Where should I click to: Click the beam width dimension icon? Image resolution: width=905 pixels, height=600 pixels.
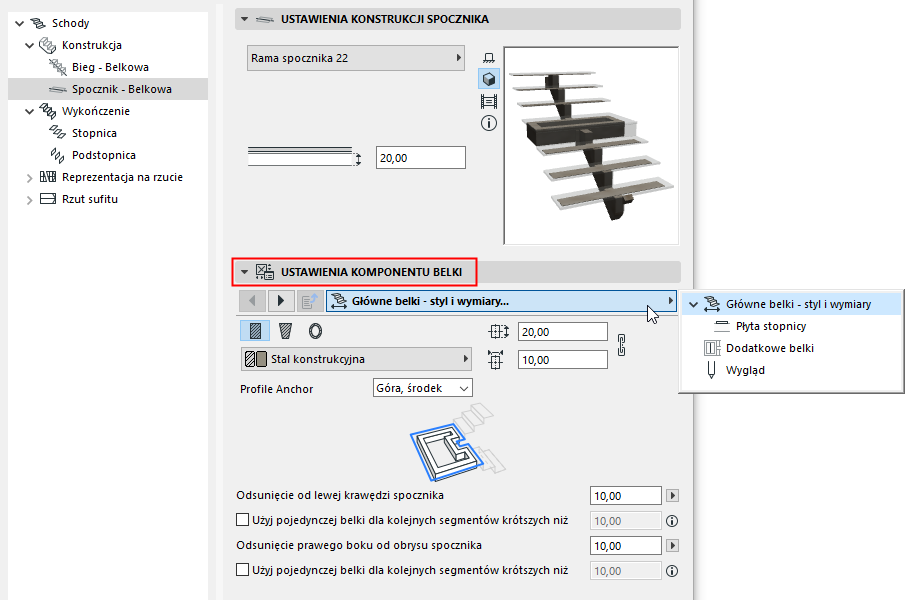(499, 332)
